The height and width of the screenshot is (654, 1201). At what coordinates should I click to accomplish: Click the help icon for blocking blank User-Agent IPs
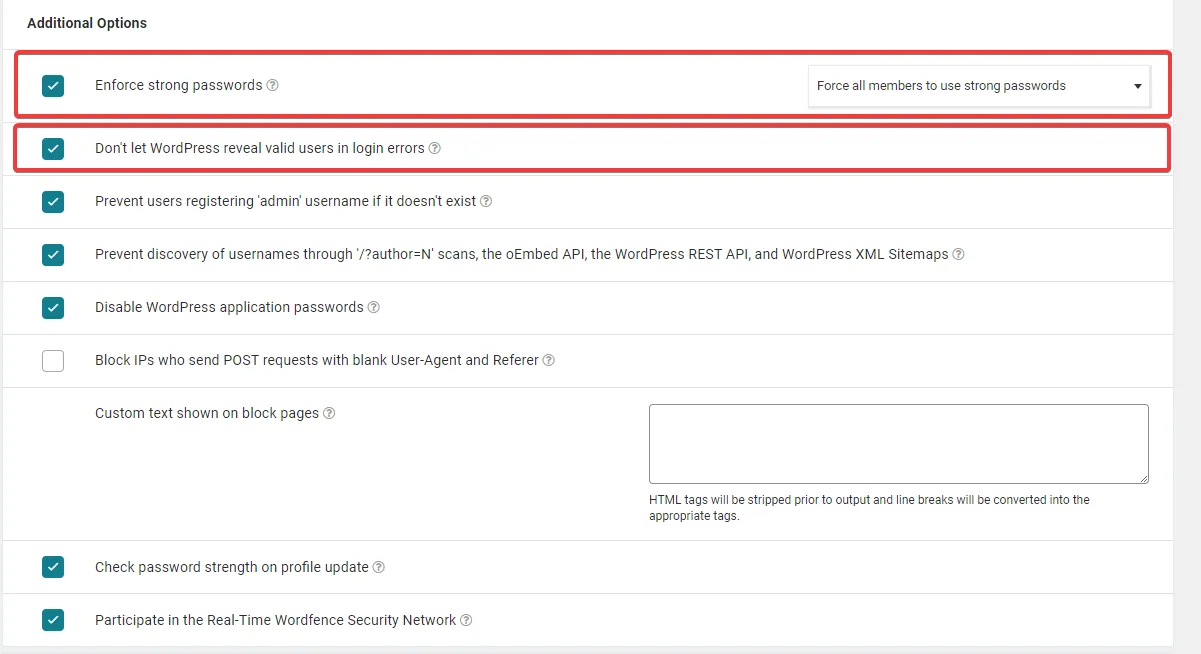548,360
